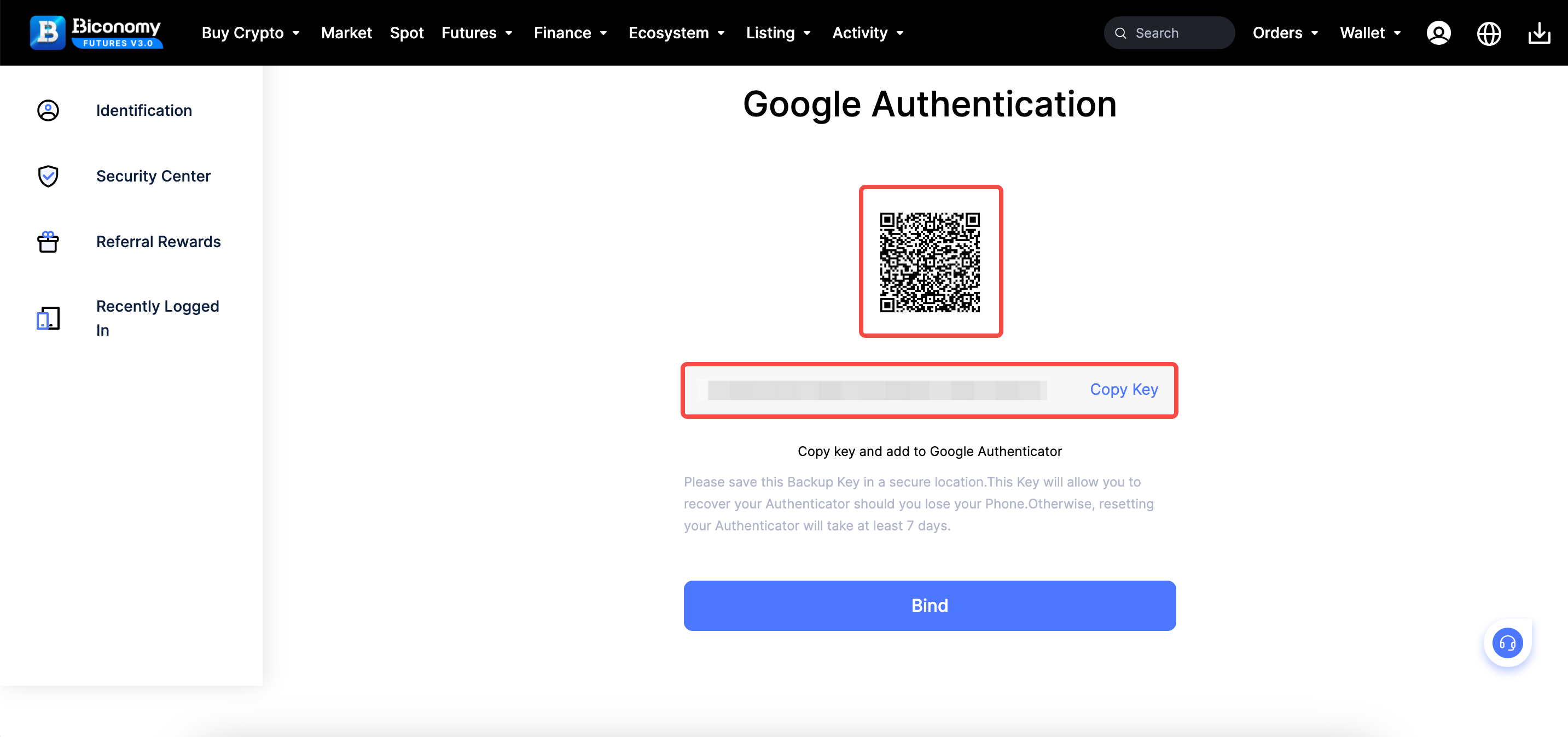Click the Google Authenticator QR code
Screen dimensions: 1568x737
[x=930, y=261]
